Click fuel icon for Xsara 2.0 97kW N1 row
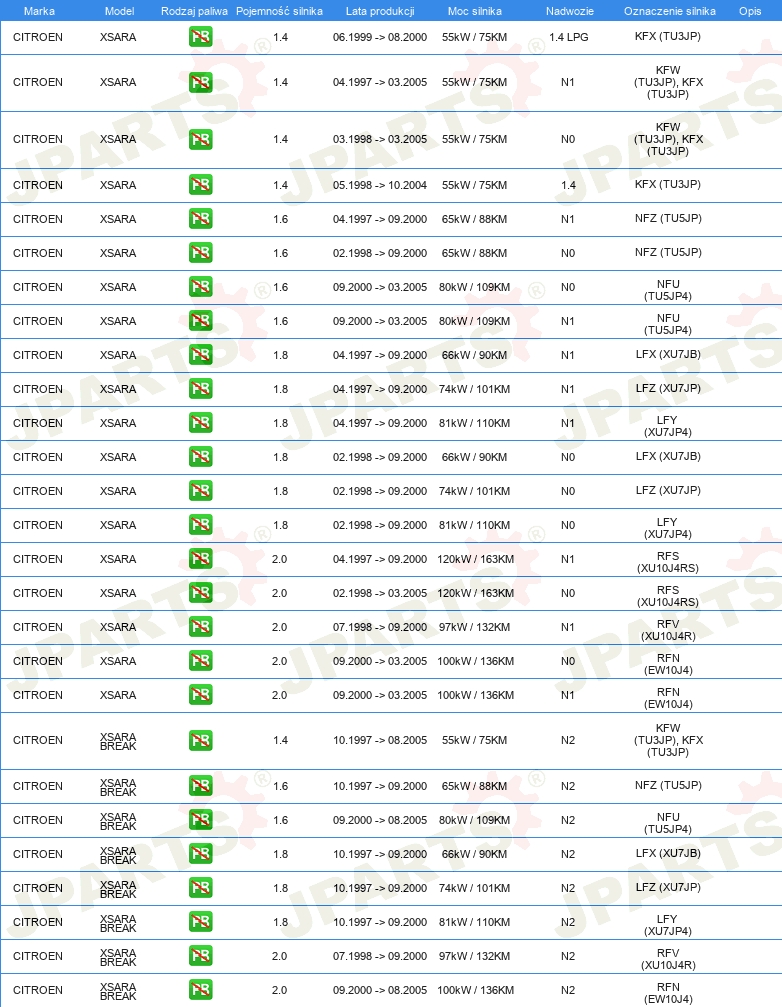 200,627
